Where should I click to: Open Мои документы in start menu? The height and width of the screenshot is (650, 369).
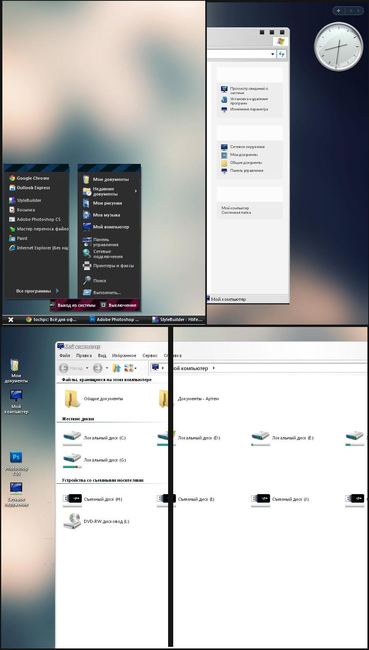[x=106, y=179]
